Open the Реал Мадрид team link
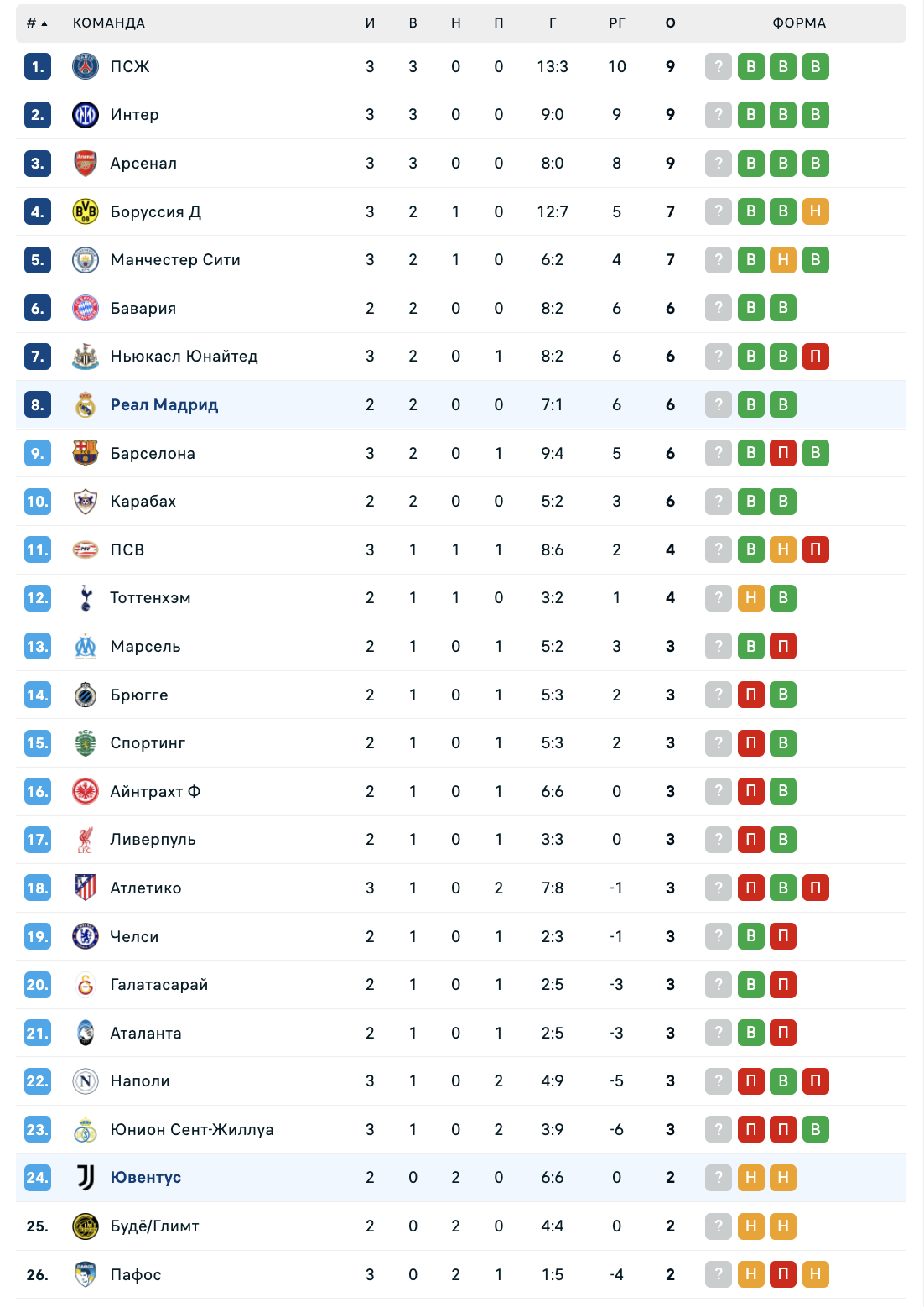Viewport: 924px width, 1307px height. tap(164, 405)
